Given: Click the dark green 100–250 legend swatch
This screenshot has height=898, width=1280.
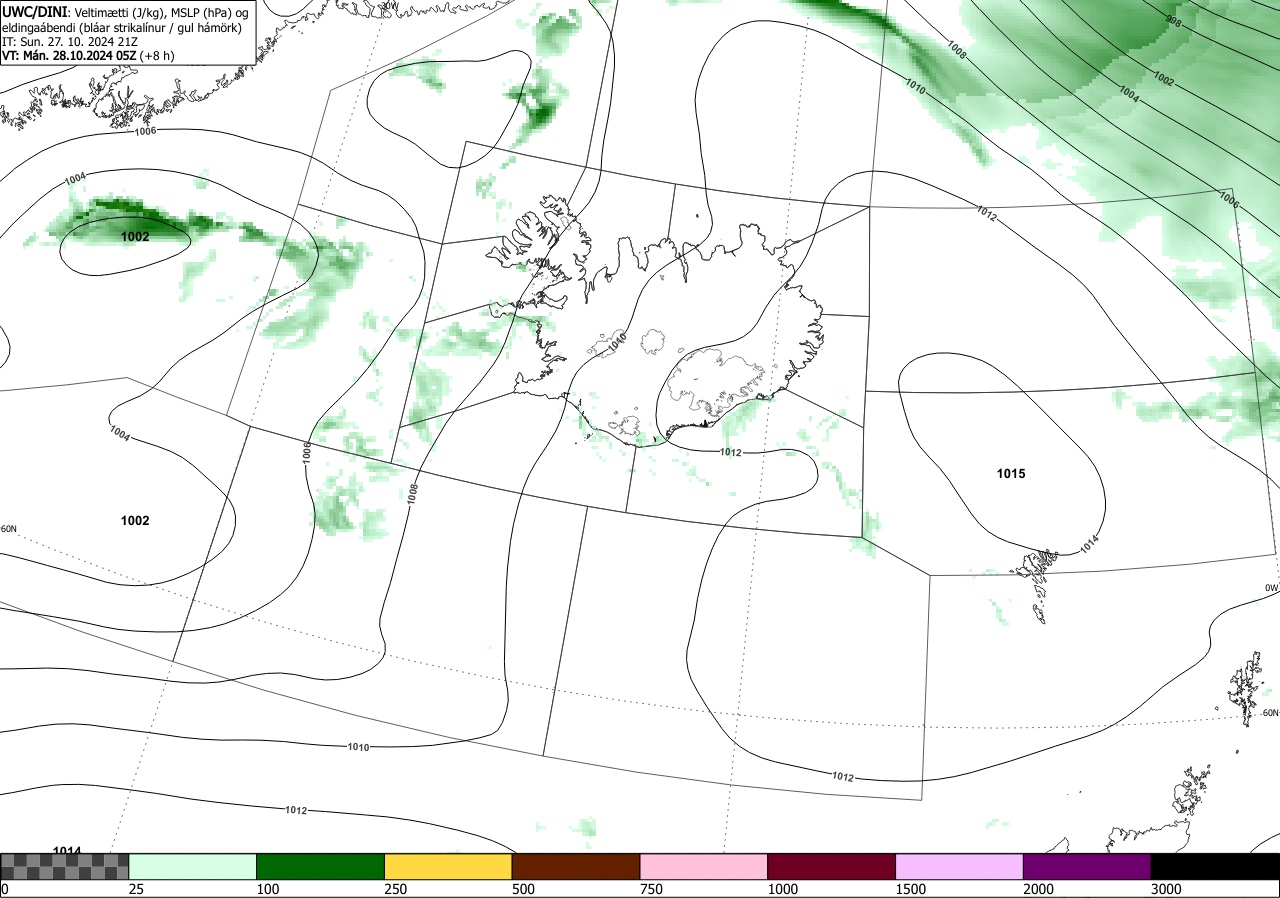Looking at the screenshot, I should [321, 866].
